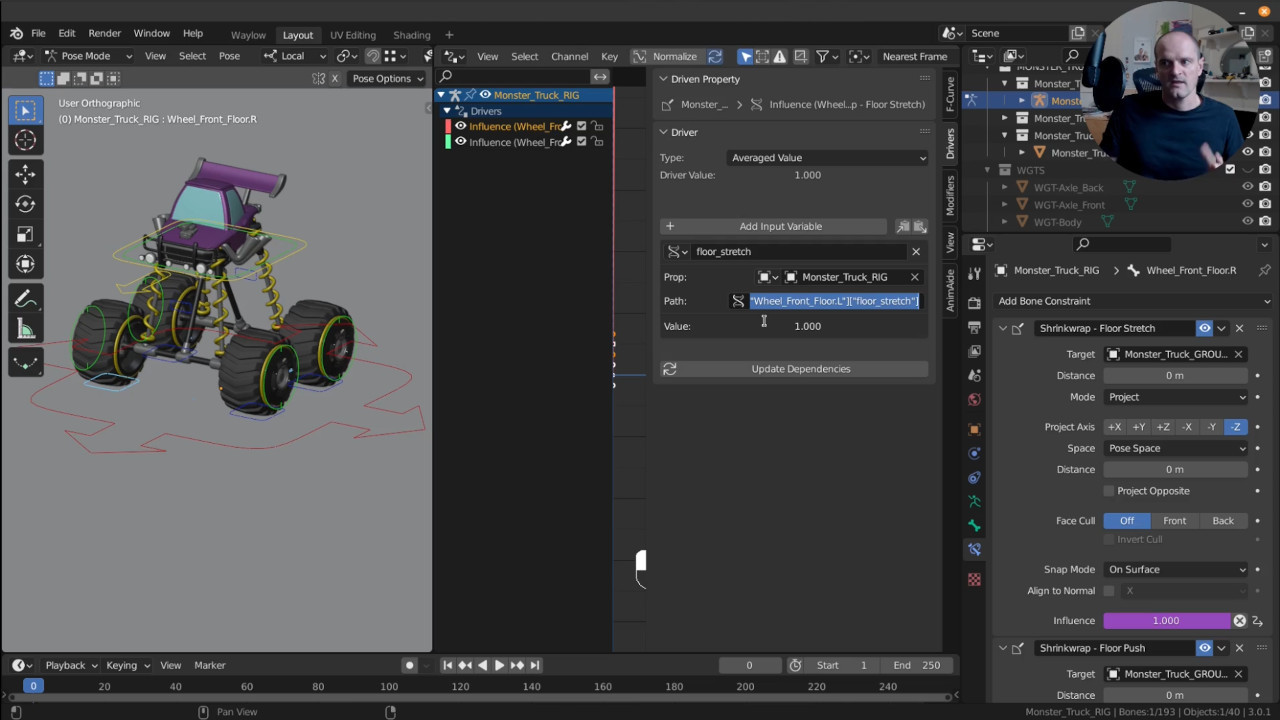Open the Object Data armature properties tab
This screenshot has width=1280, height=720.
point(975,501)
